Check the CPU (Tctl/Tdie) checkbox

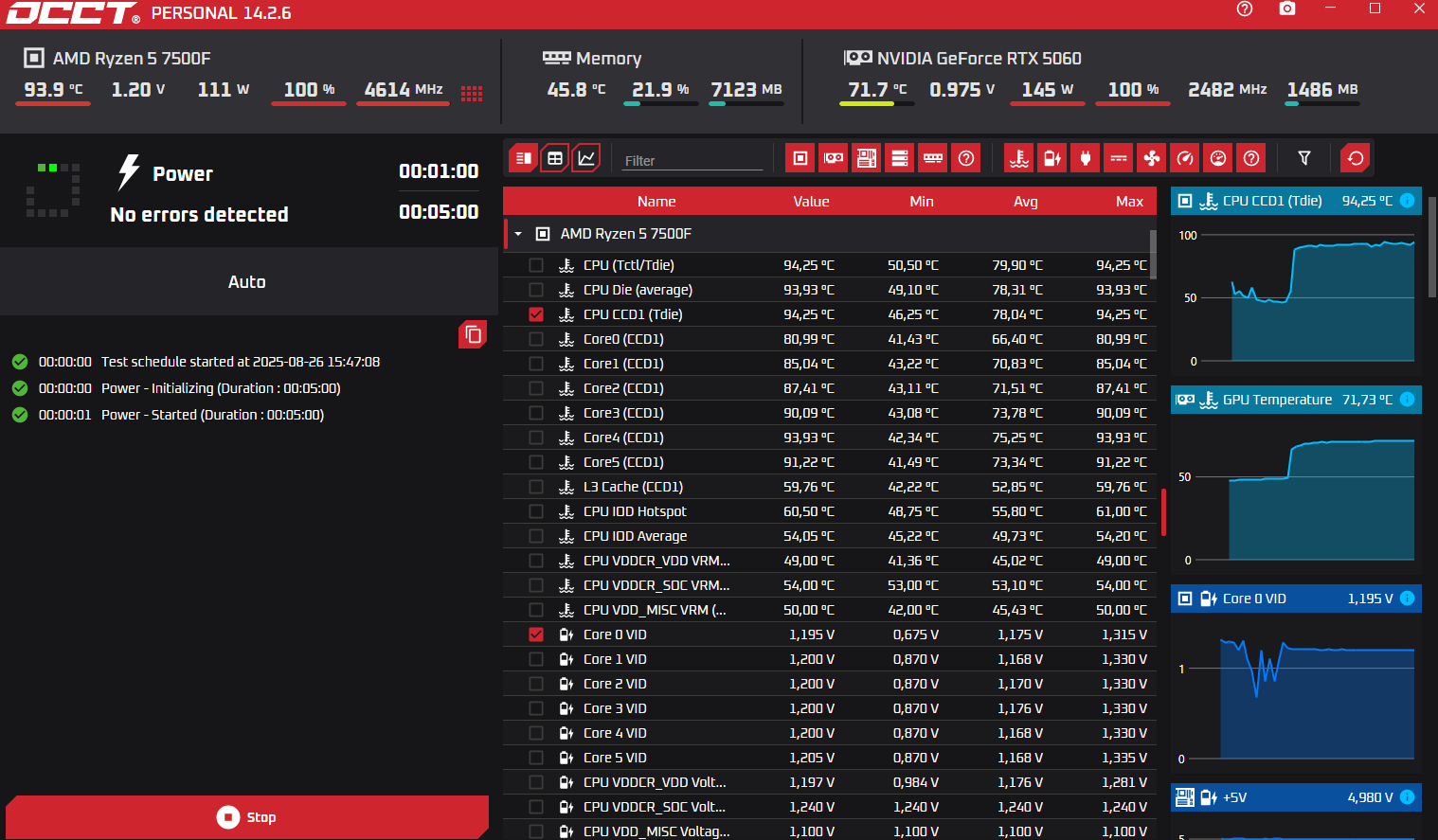(536, 265)
